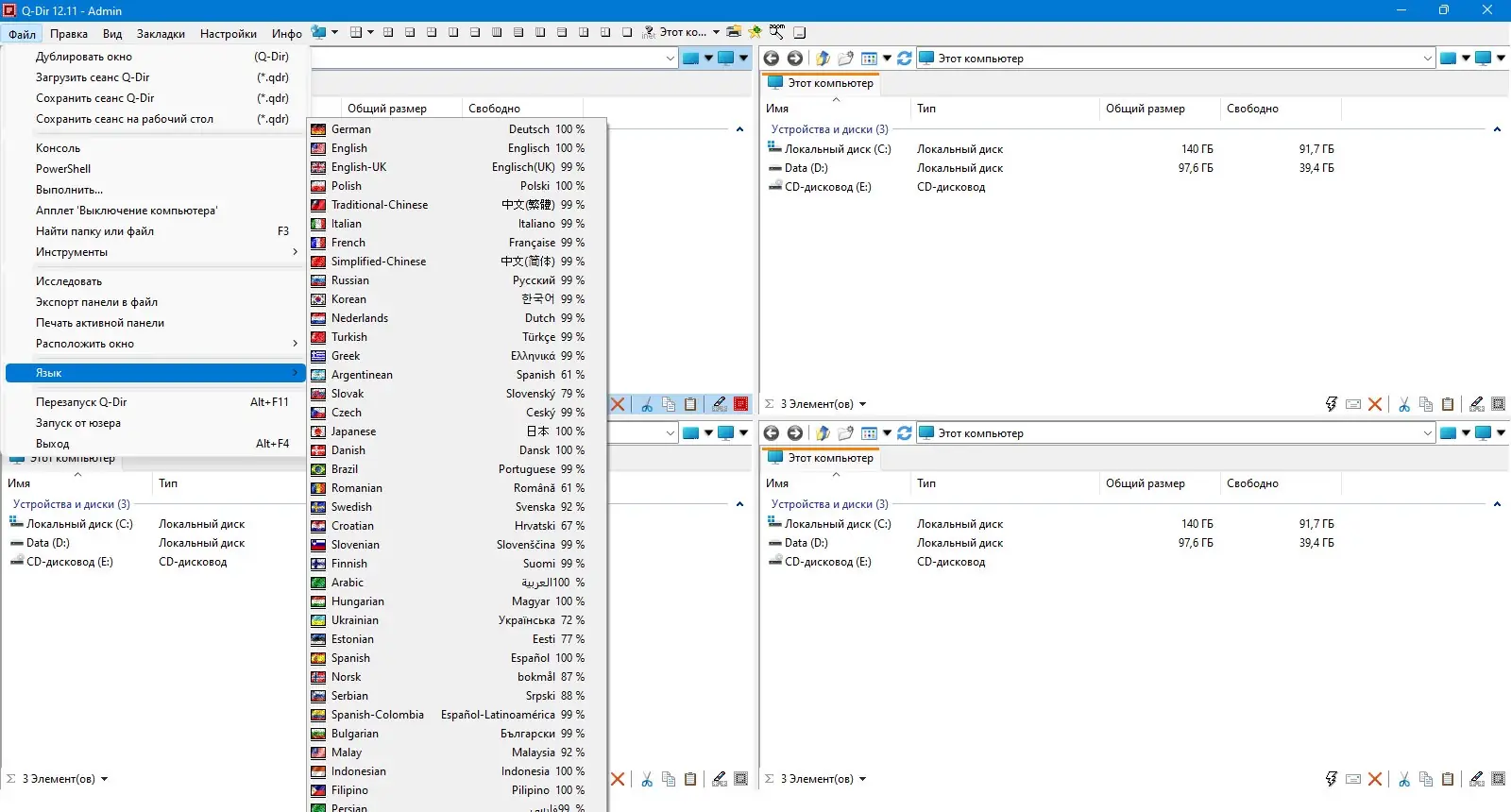Expand the bottom-right pane address bar chevron
This screenshot has width=1511, height=812.
[1428, 433]
